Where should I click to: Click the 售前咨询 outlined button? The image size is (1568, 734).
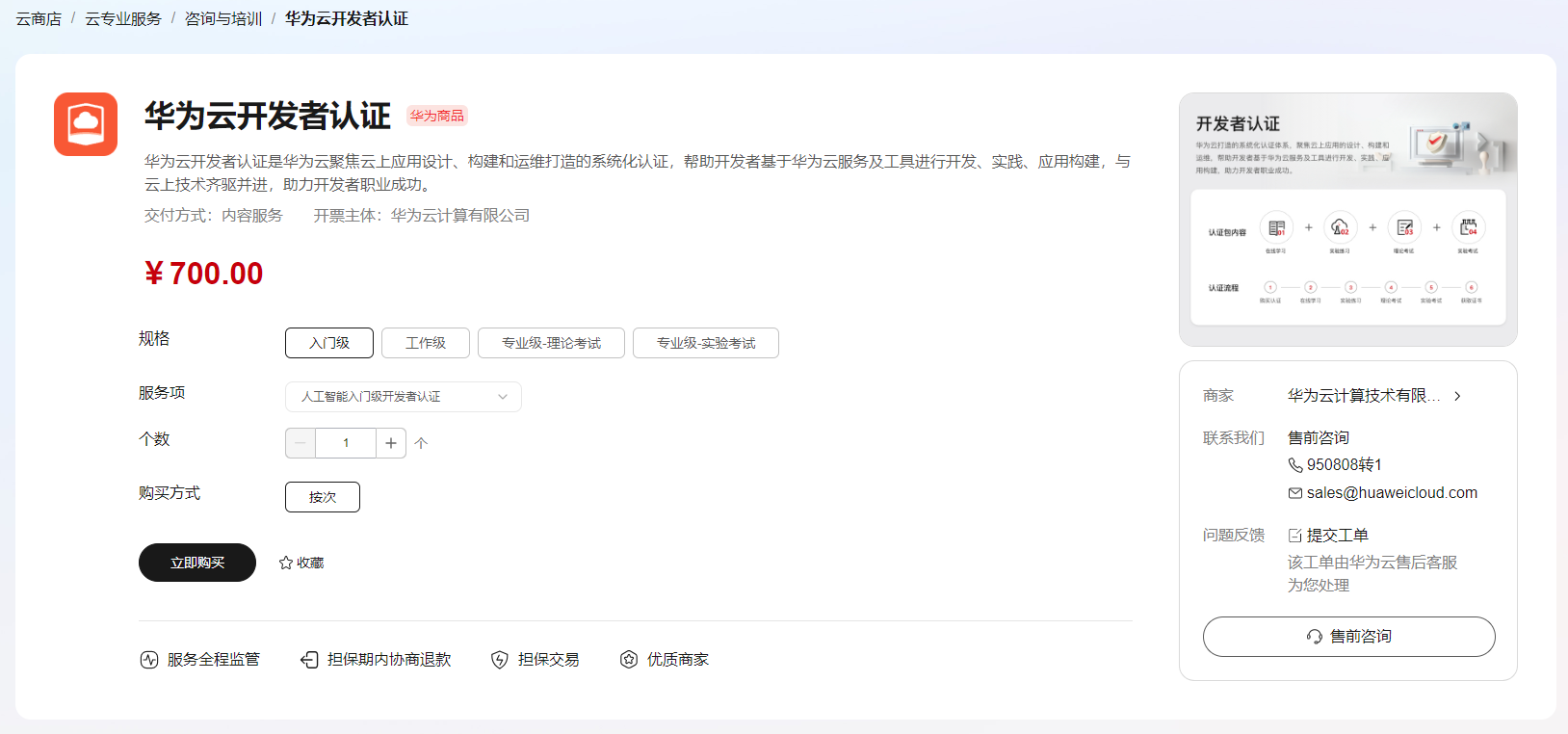click(1348, 637)
